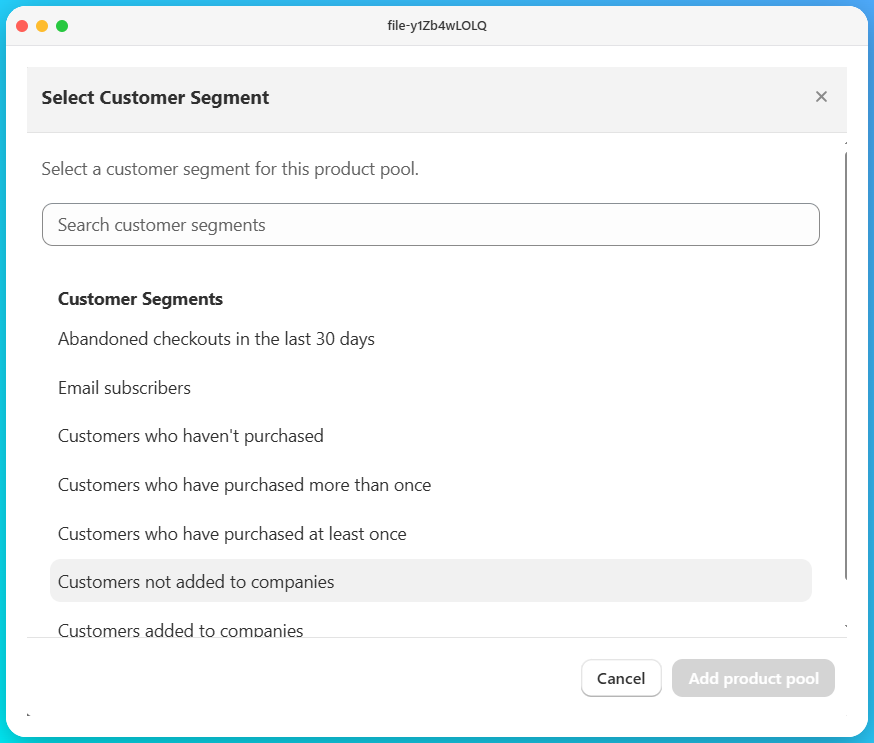The image size is (874, 743).
Task: Click the red close window button
Action: pos(22,26)
